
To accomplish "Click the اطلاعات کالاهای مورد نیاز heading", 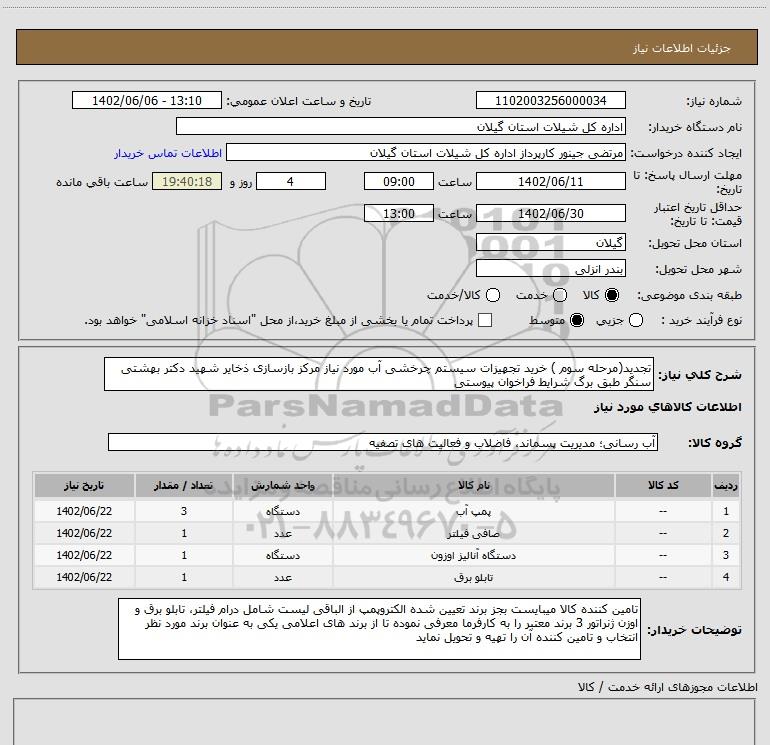I will pyautogui.click(x=667, y=407).
